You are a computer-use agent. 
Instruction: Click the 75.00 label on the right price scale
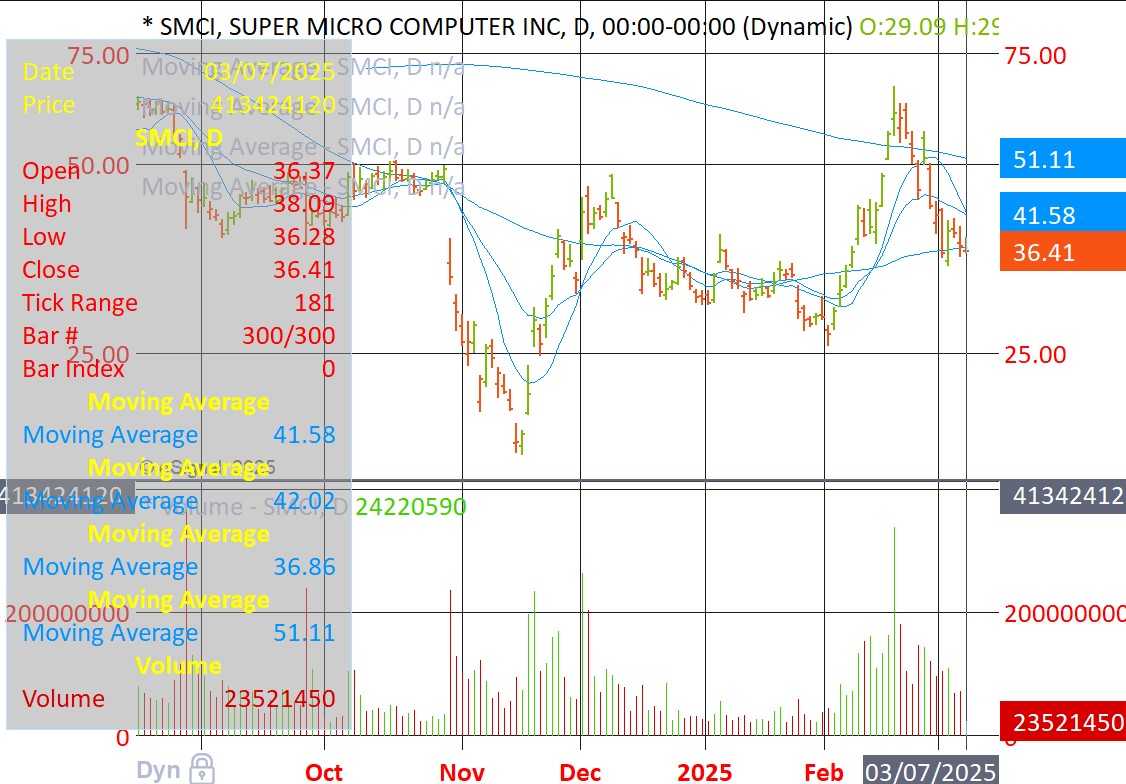pos(1035,56)
